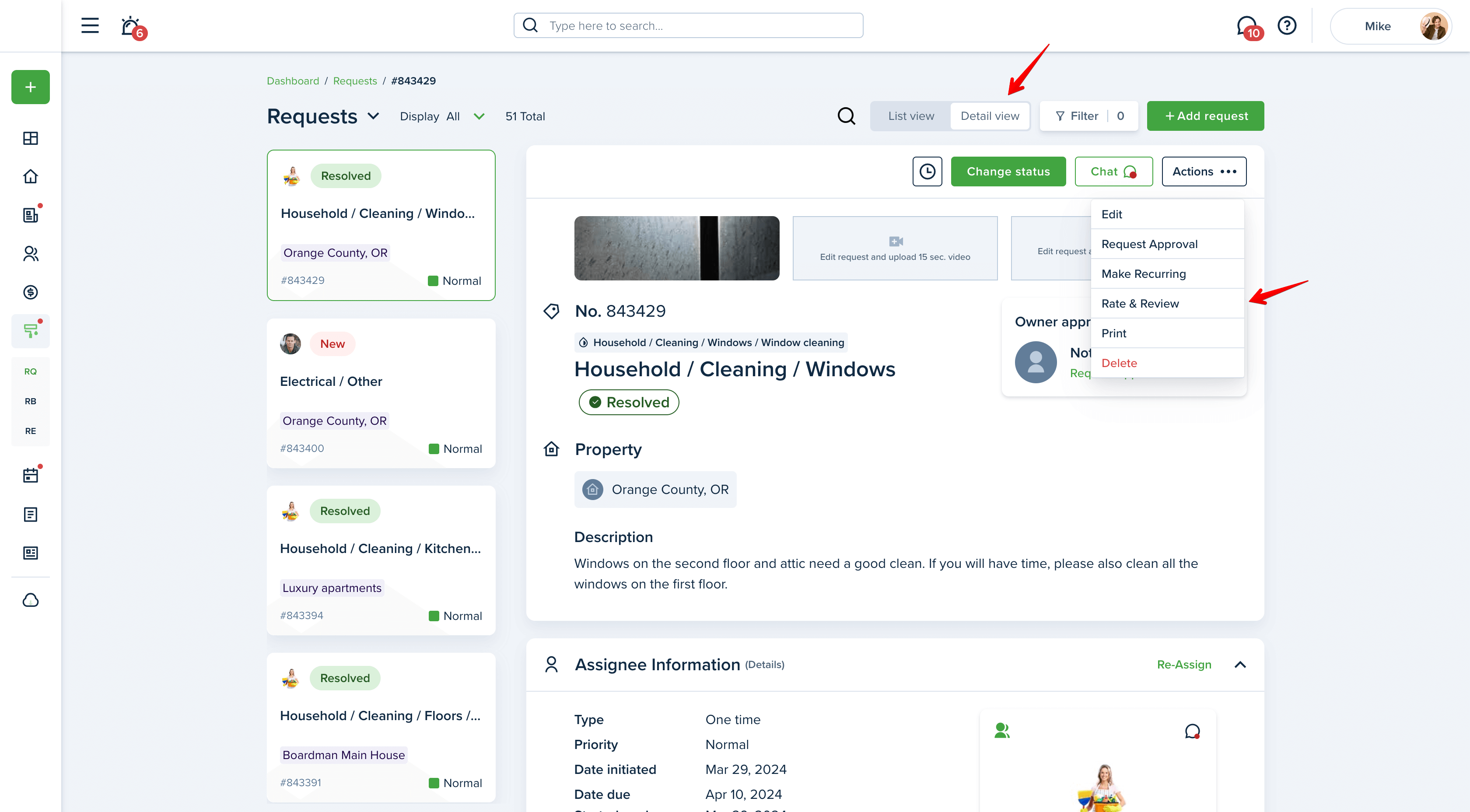Click the green plus button in sidebar
1470x812 pixels.
31,87
